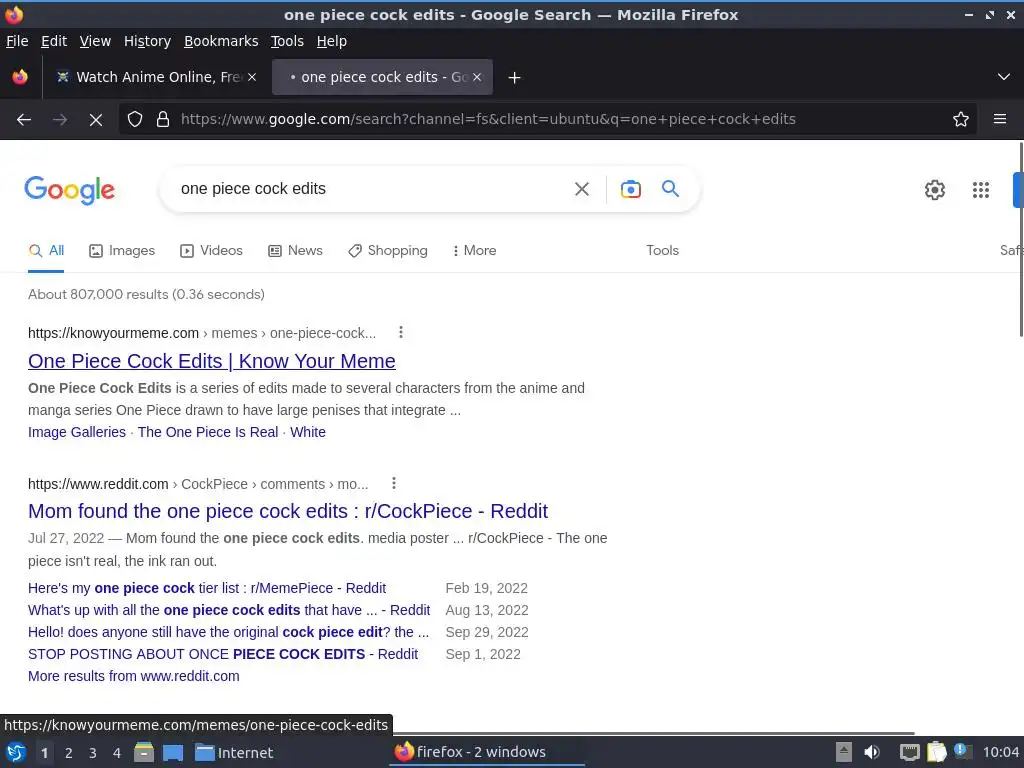Switch to the News tab
Viewport: 1024px width, 768px height.
pos(295,251)
